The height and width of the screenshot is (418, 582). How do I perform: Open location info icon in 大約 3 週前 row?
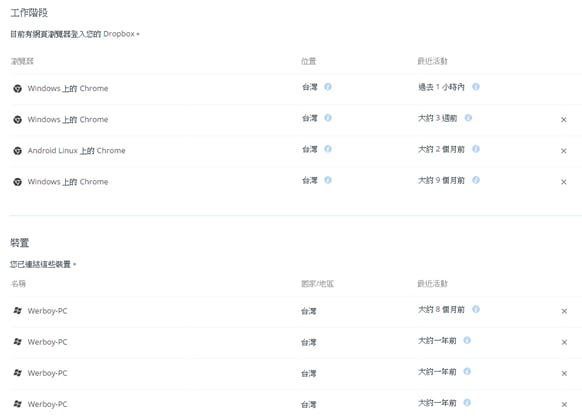(328, 118)
